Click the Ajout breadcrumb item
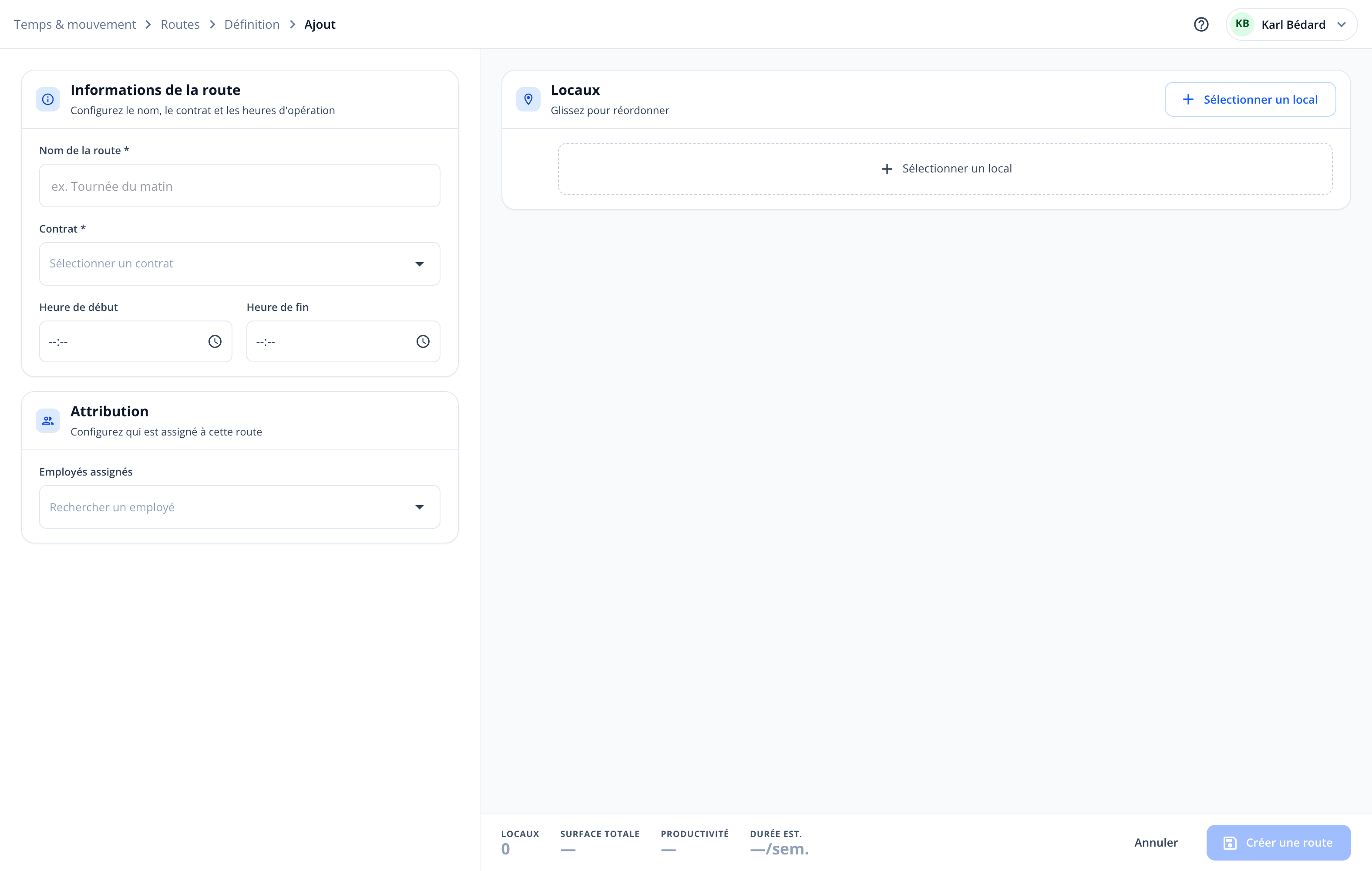 pos(319,24)
